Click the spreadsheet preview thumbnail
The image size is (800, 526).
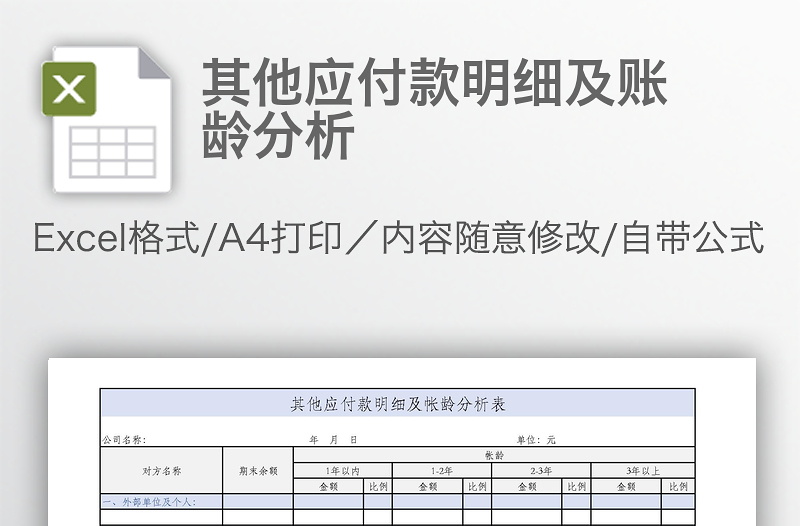(x=402, y=442)
